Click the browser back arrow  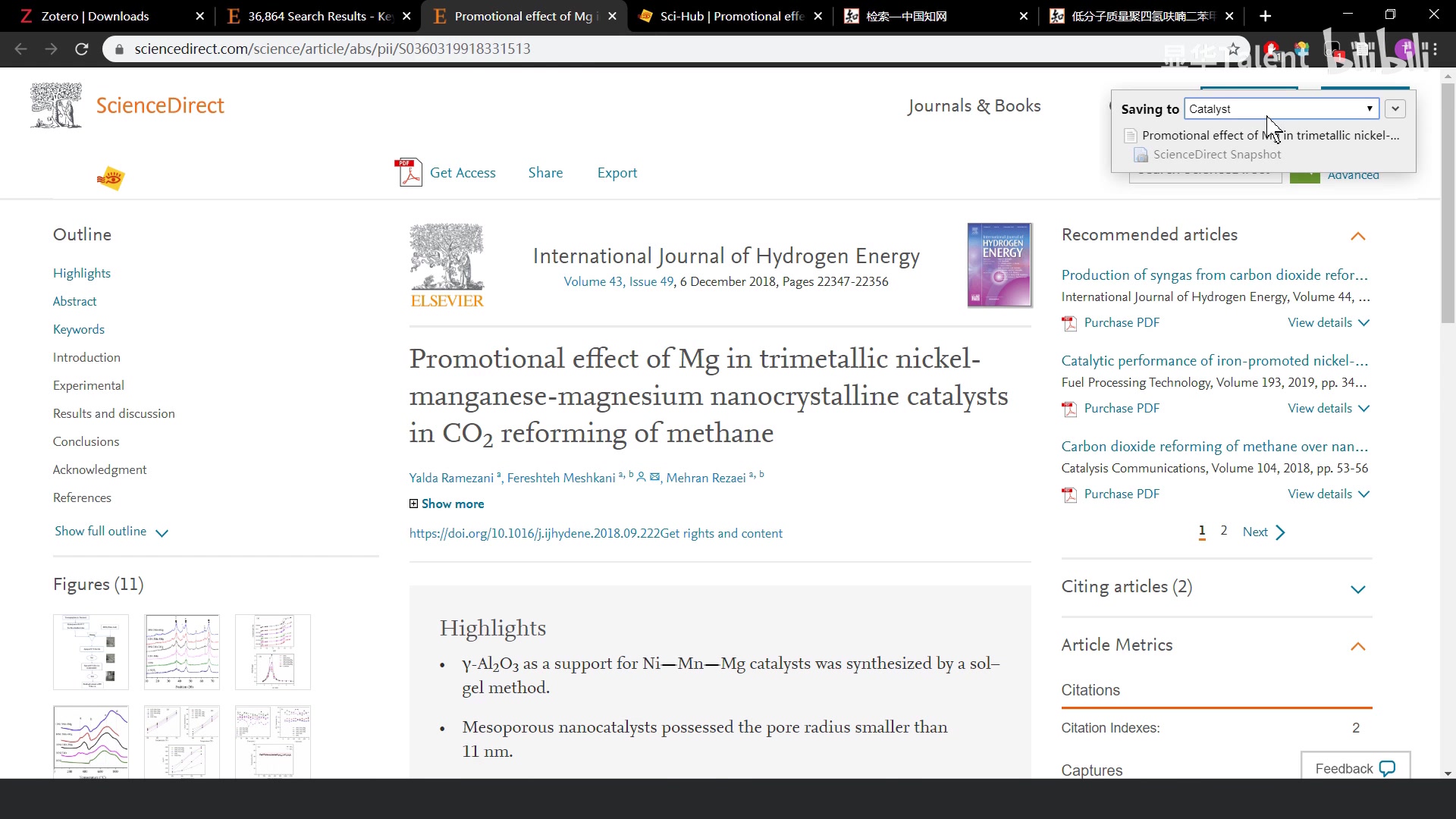click(20, 49)
